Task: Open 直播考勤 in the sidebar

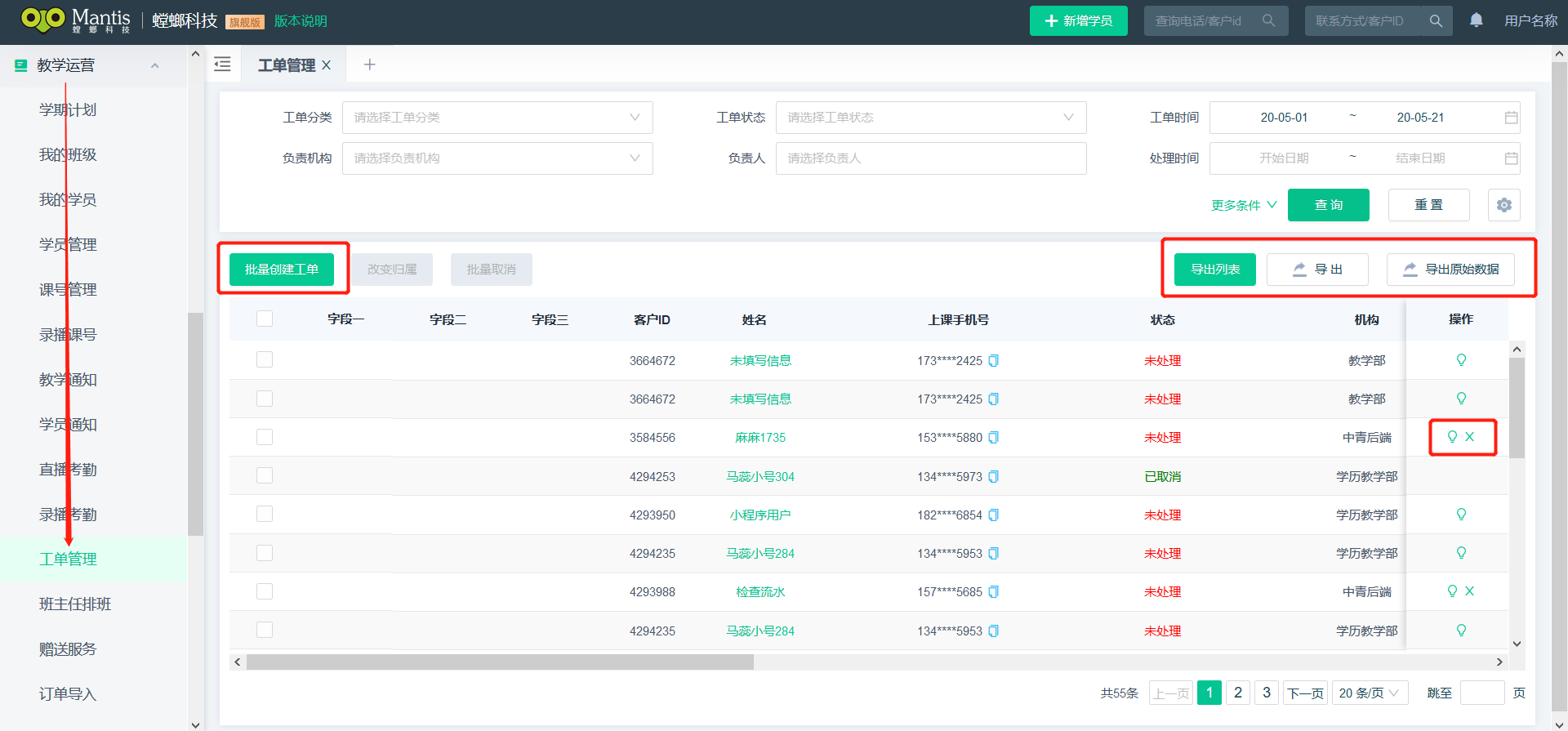Action: coord(68,470)
